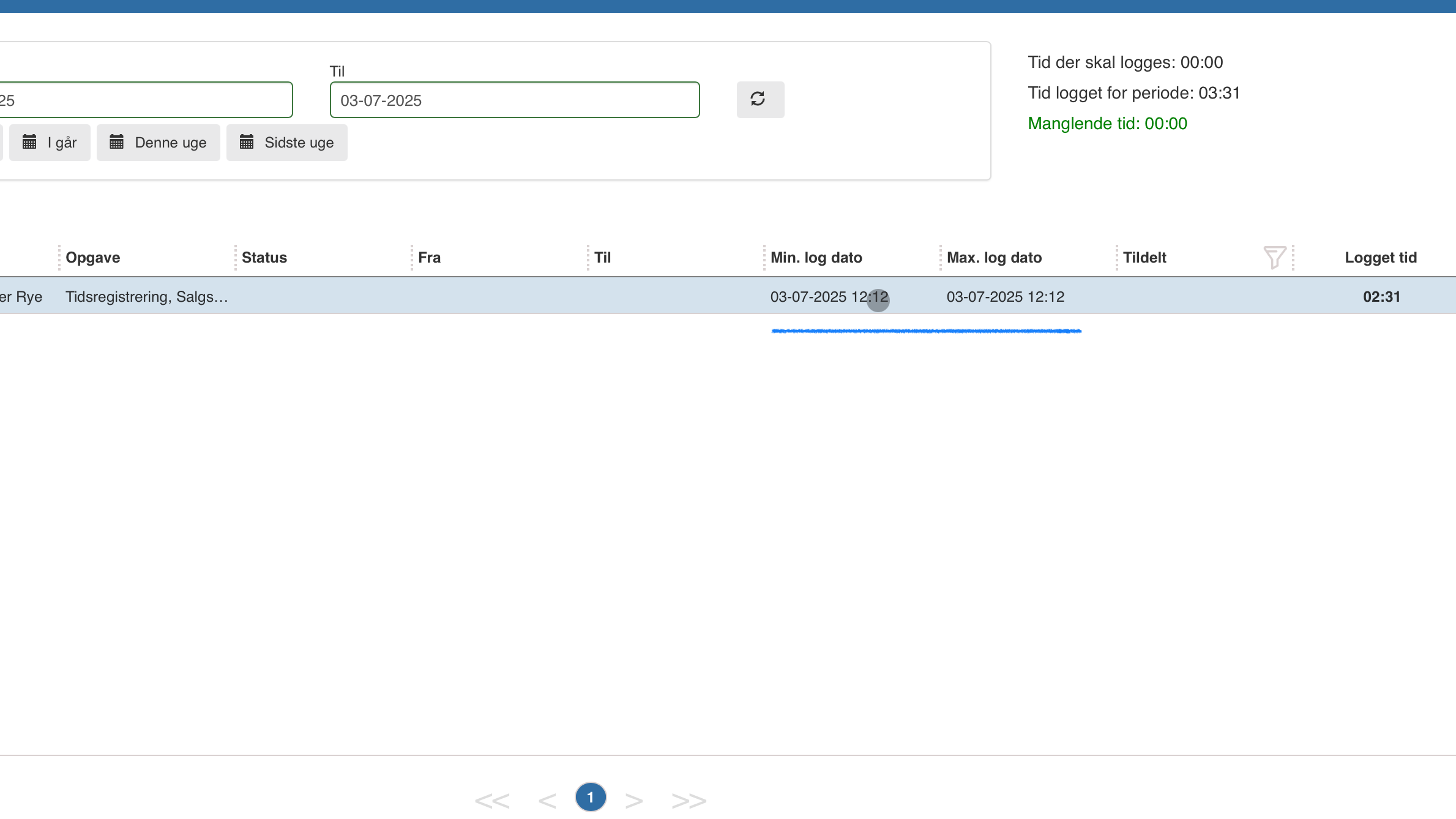Select page 1 in pagination
The width and height of the screenshot is (1456, 819).
[590, 797]
